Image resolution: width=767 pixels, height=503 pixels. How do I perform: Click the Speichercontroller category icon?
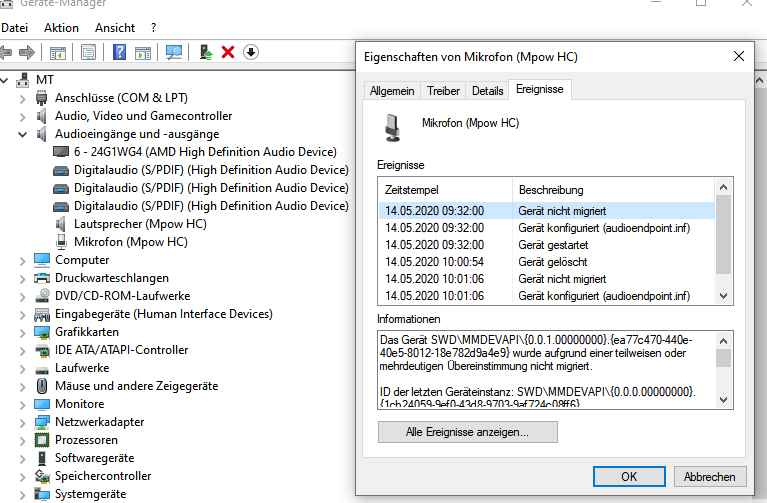coord(42,476)
